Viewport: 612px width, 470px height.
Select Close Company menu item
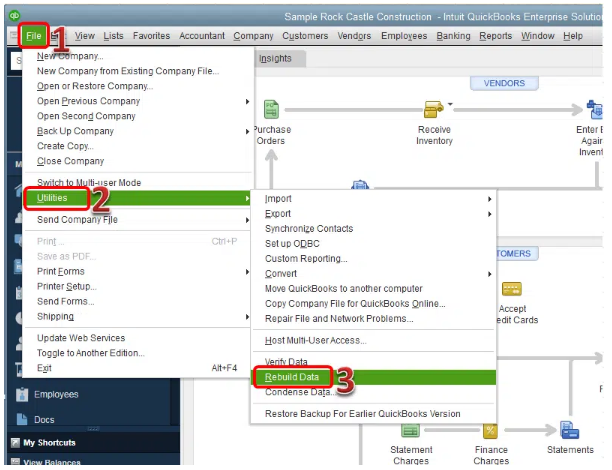138,161
